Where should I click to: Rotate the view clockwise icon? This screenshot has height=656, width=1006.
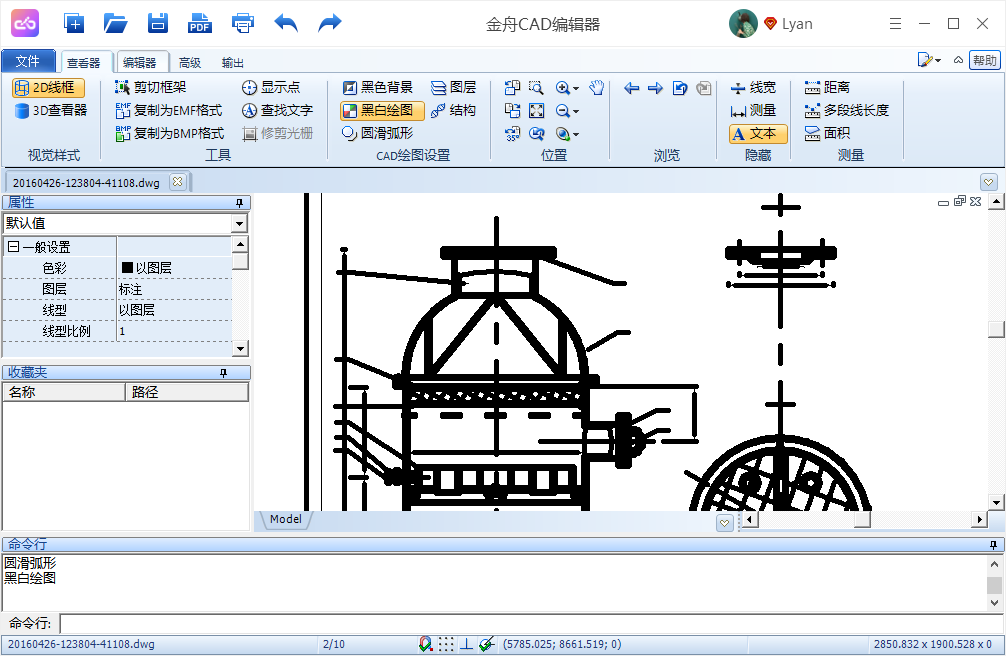click(x=512, y=110)
